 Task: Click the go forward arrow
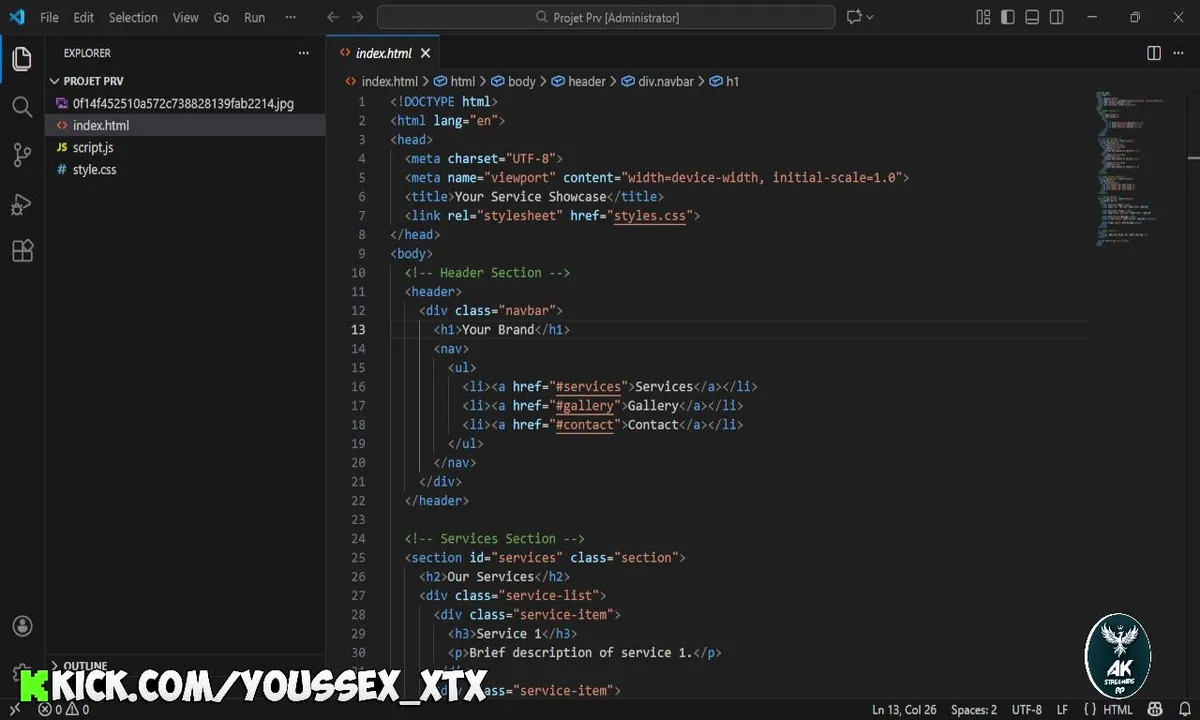click(x=358, y=17)
